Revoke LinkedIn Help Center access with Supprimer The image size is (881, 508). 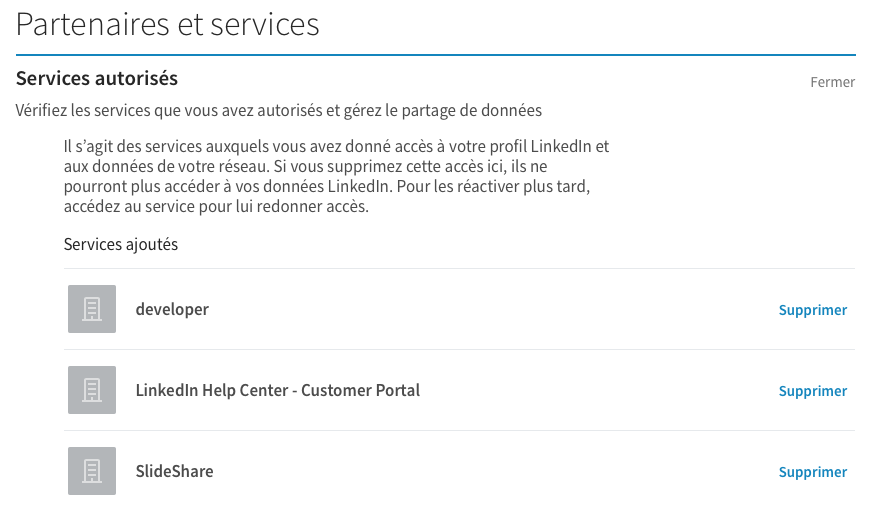click(x=812, y=391)
